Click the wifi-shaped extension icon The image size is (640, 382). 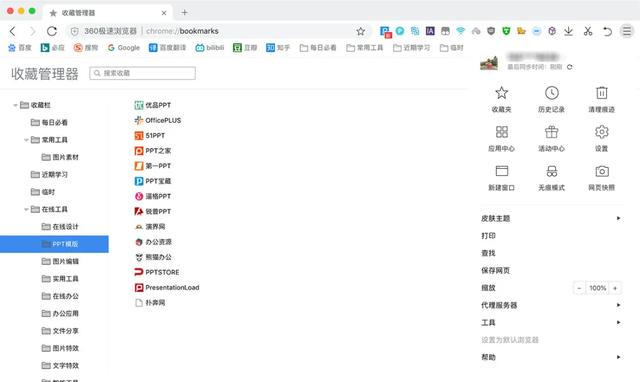tap(461, 31)
